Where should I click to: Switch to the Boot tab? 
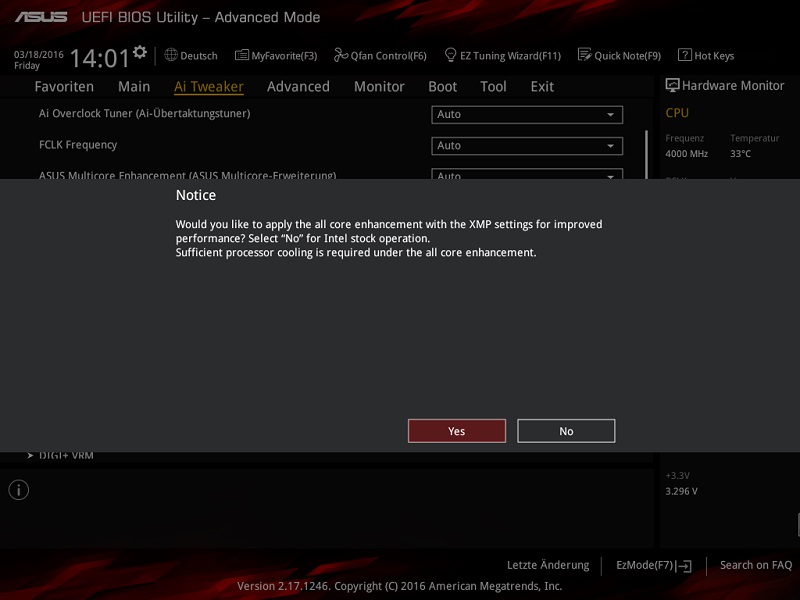[442, 87]
